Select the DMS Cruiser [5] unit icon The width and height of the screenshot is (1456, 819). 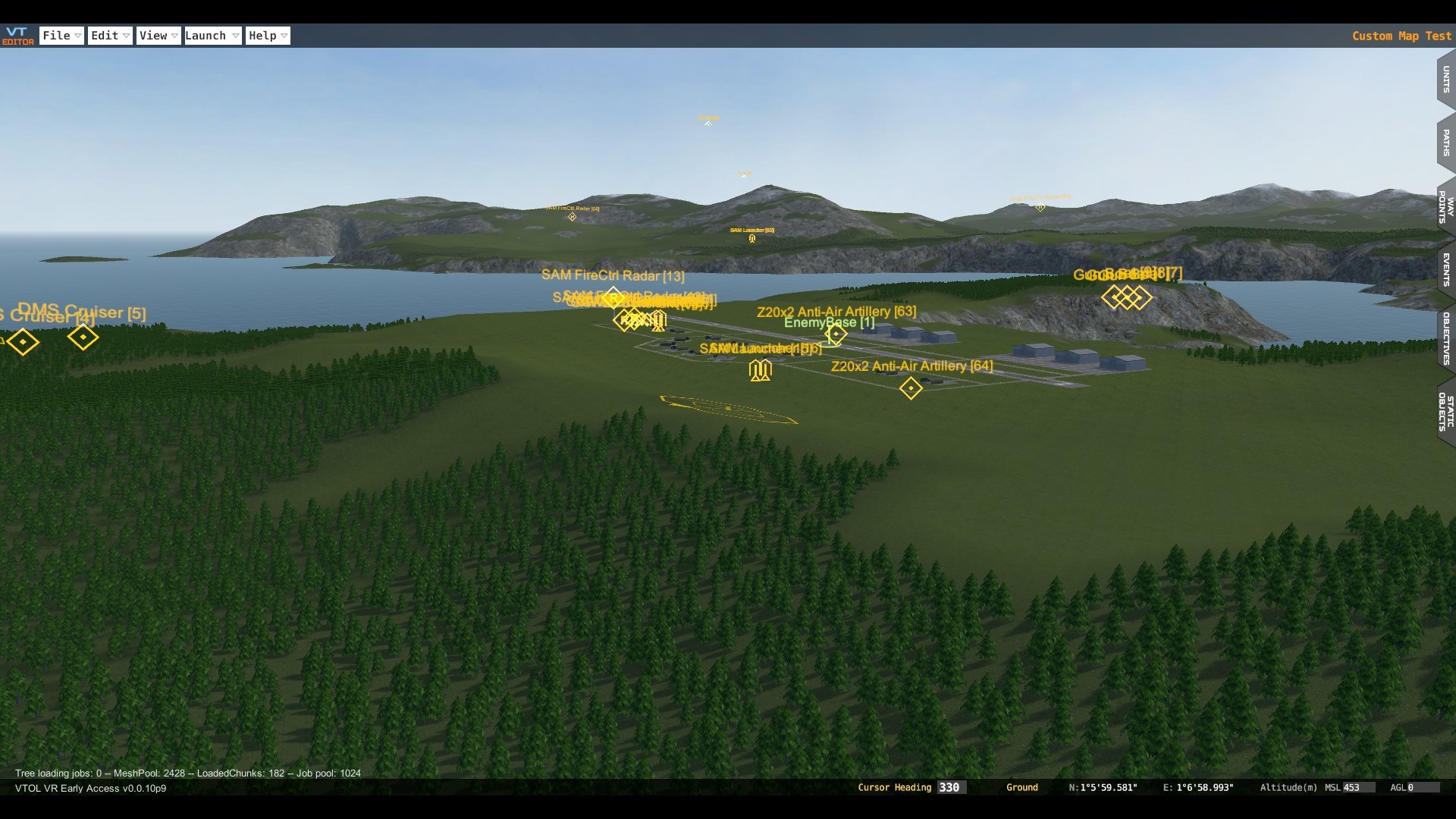click(x=83, y=337)
